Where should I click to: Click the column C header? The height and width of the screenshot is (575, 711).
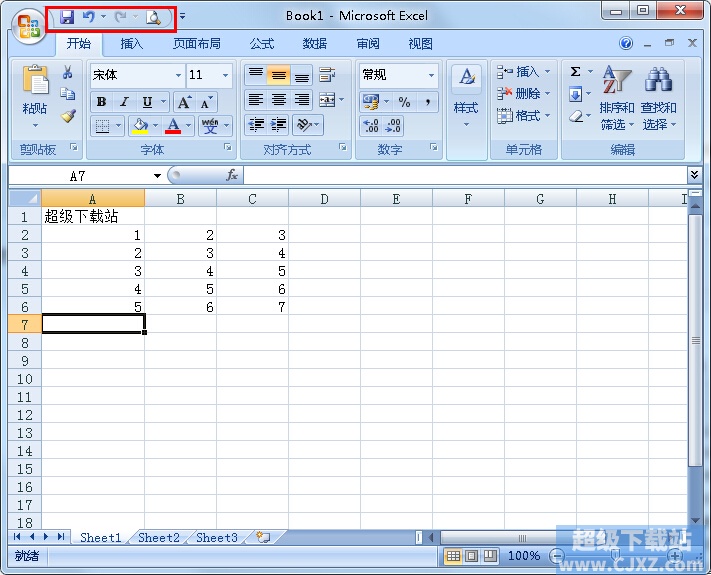(252, 199)
